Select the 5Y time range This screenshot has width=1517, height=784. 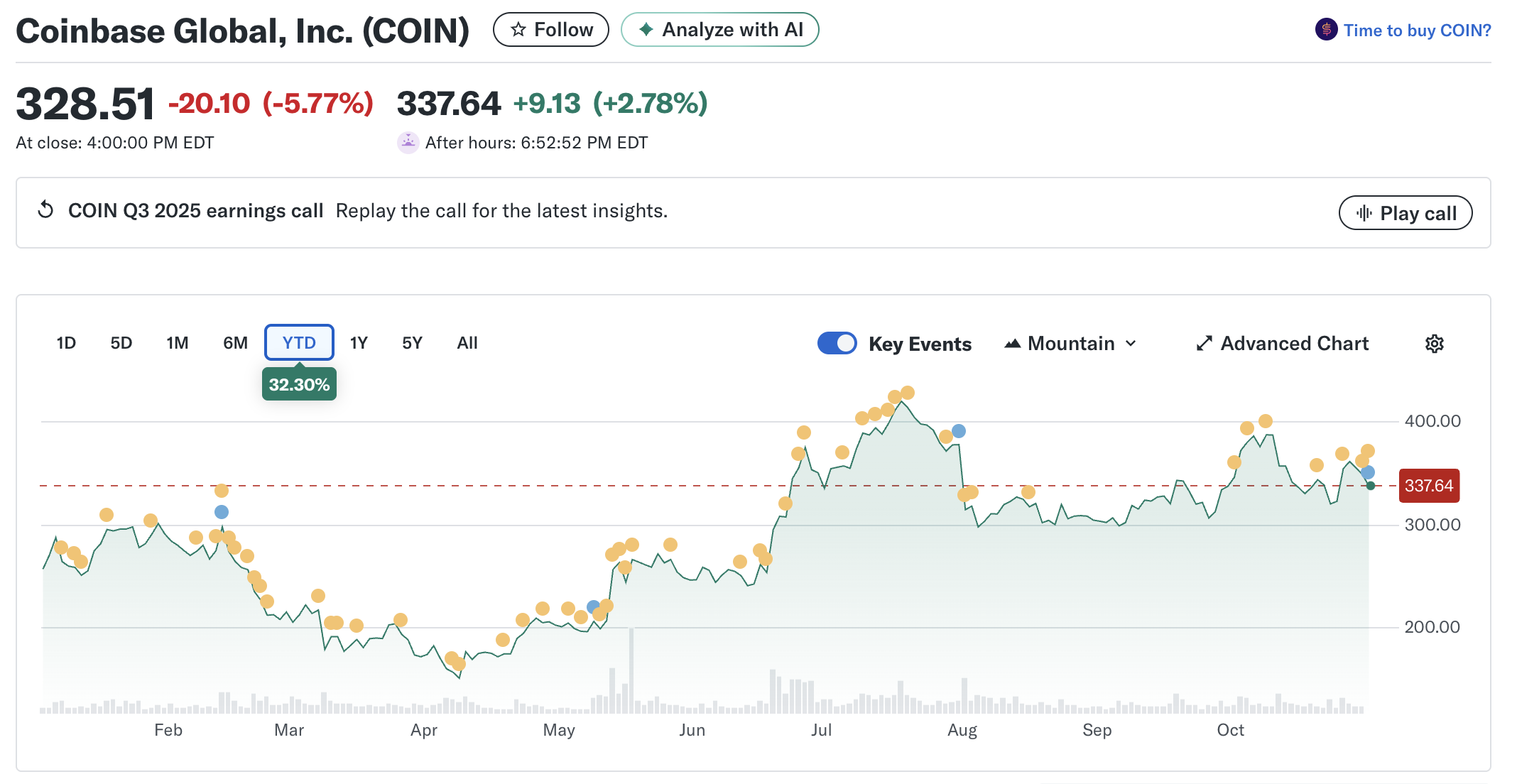pos(412,343)
